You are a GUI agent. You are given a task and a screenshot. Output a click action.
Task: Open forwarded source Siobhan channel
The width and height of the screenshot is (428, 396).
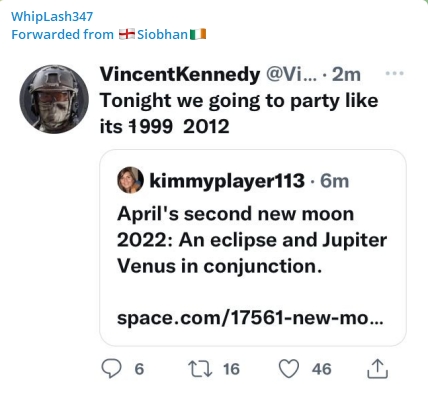click(163, 34)
